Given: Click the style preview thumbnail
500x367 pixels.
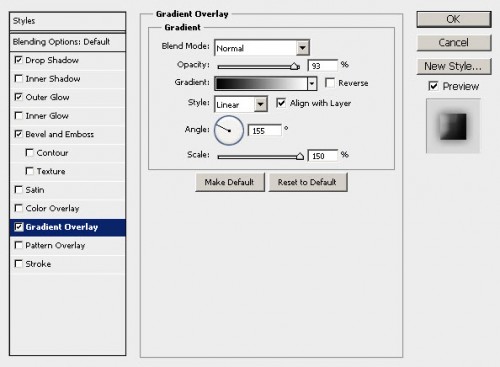Looking at the screenshot, I should coord(453,126).
